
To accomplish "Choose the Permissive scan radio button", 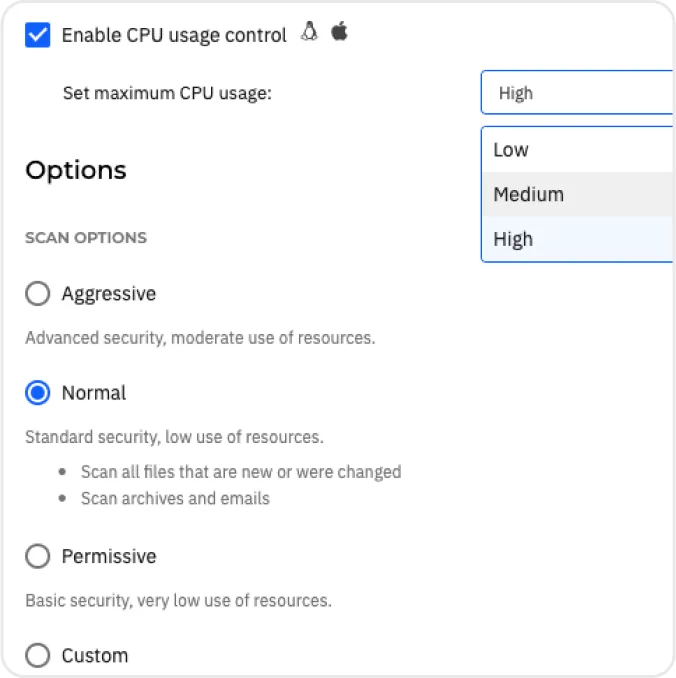I will click(x=38, y=556).
